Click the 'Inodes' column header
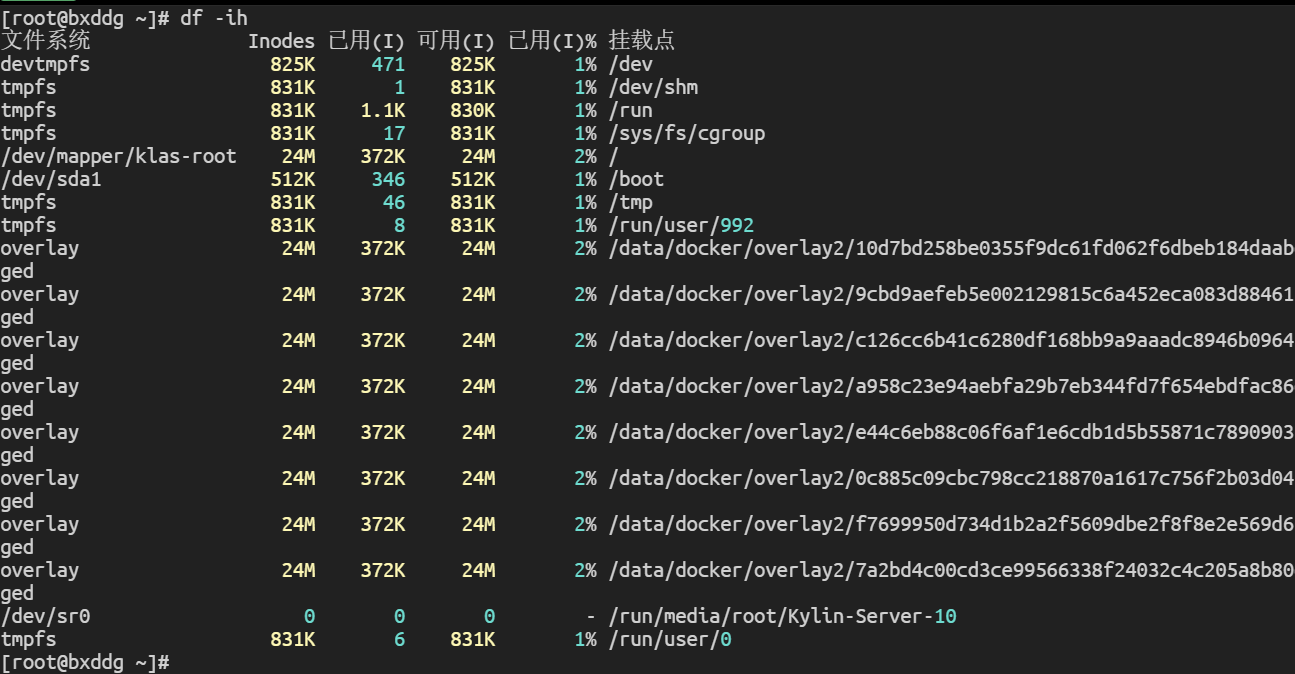Viewport: 1295px width, 674px height. 281,41
